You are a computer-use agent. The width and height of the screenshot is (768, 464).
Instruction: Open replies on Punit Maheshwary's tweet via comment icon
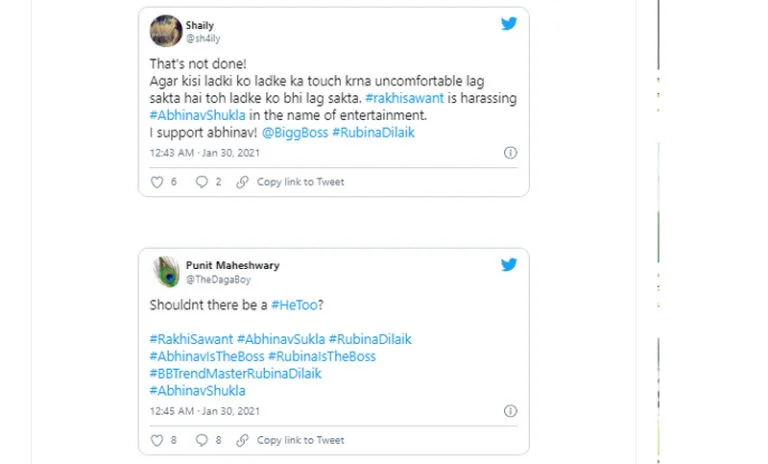(x=202, y=440)
